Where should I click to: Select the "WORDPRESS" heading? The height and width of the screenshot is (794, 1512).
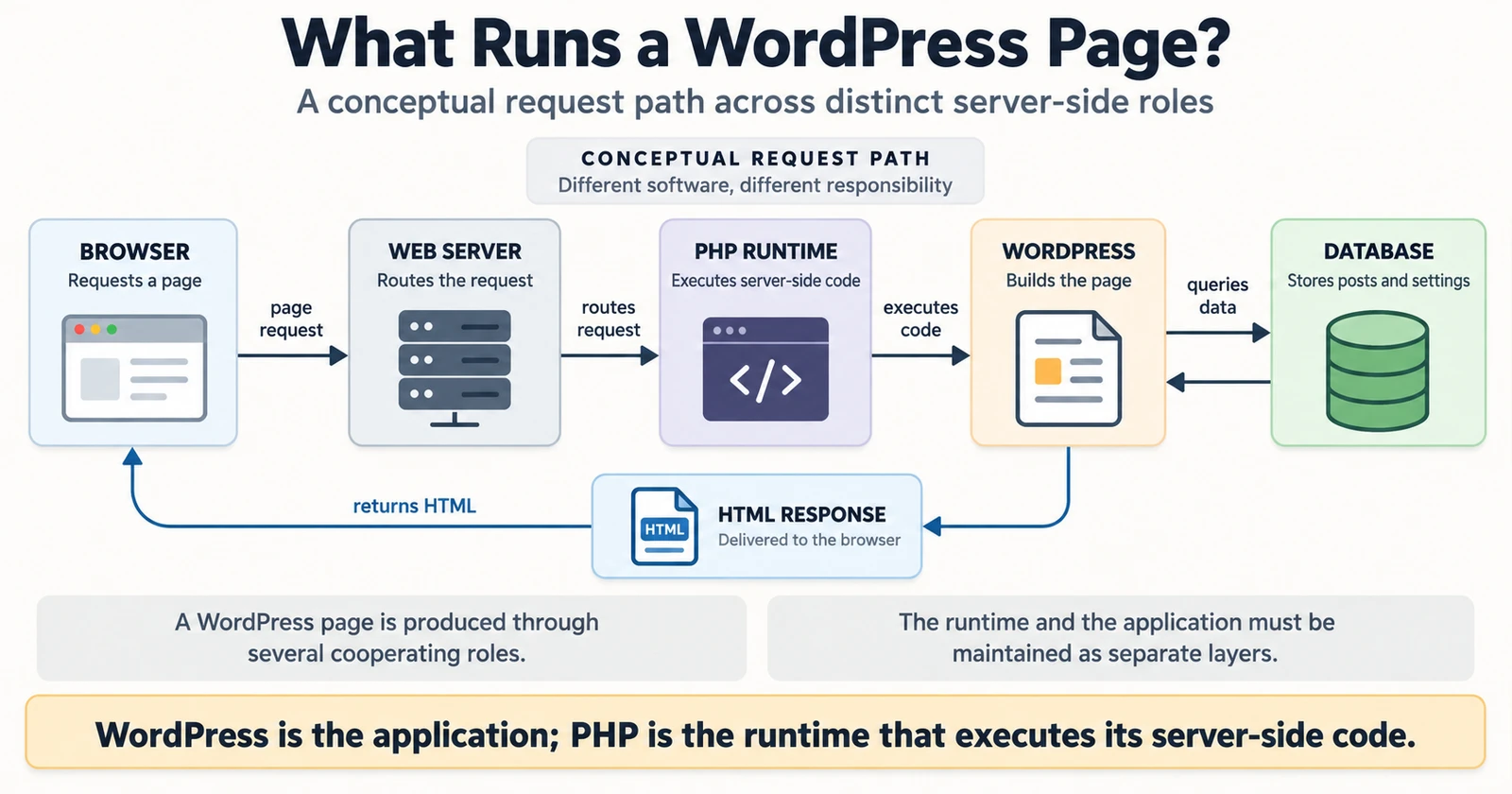tap(1069, 251)
